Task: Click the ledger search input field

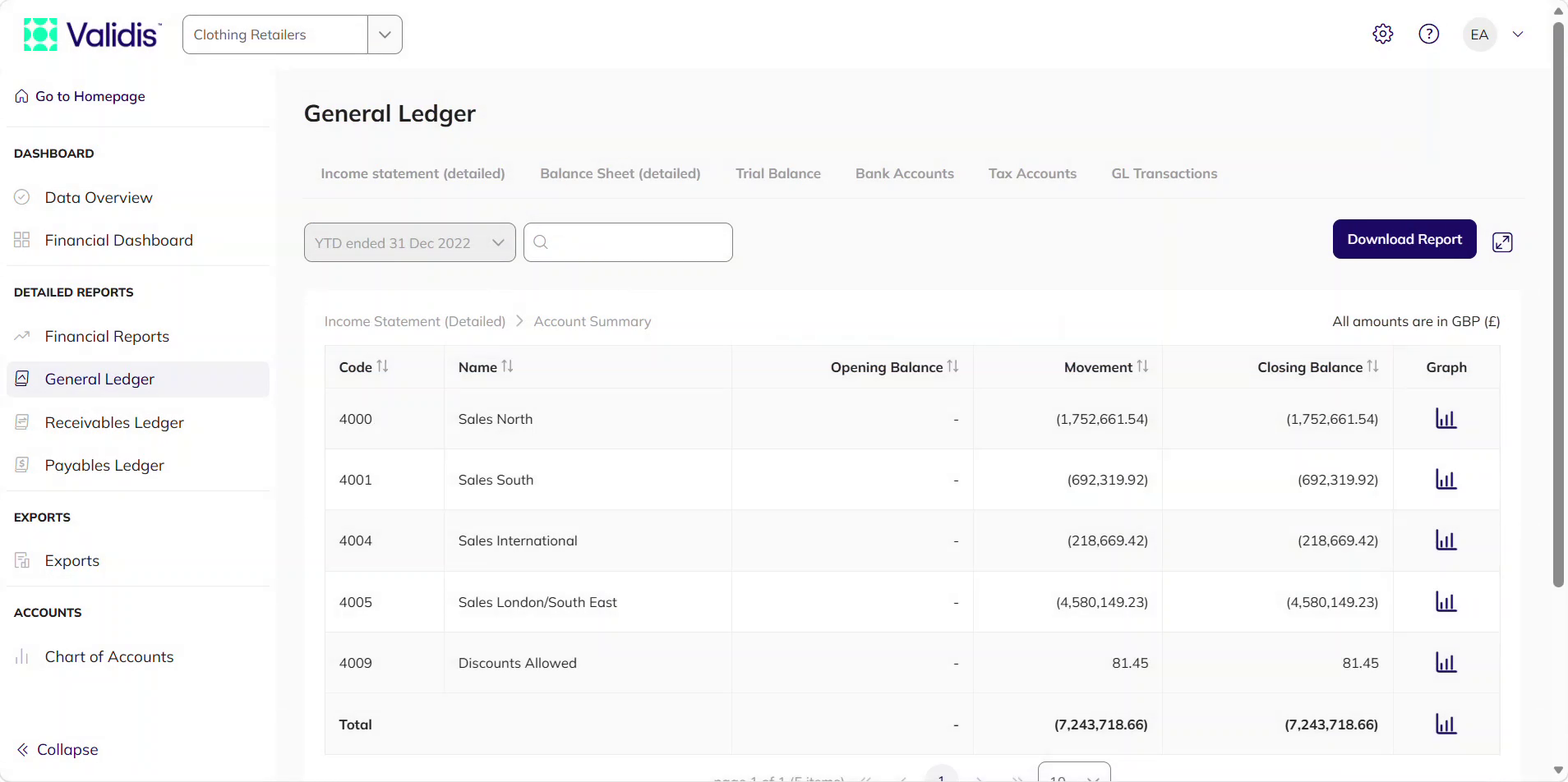Action: tap(628, 242)
